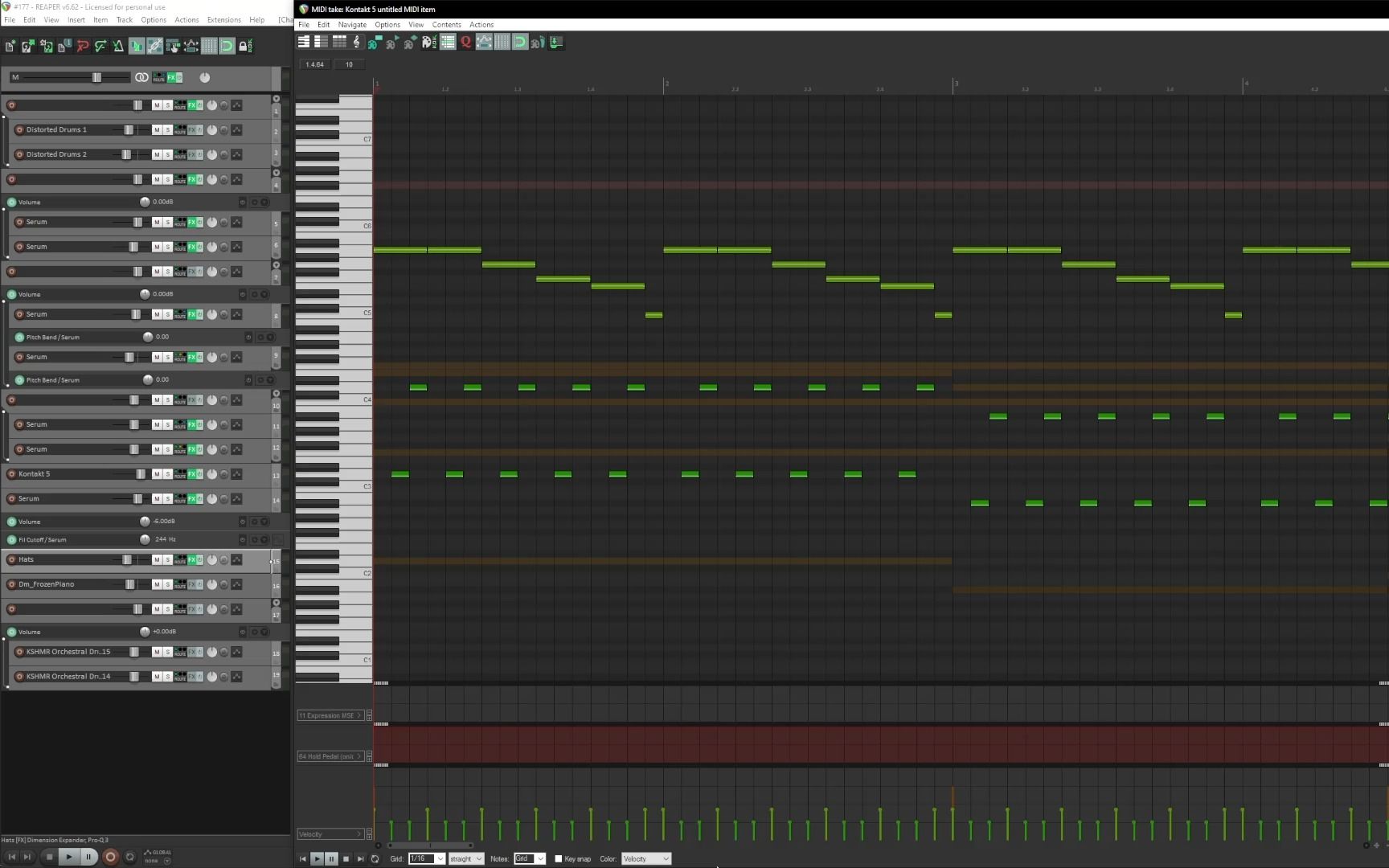The image size is (1389, 868).
Task: Click the MIDI editor dock icon with down arrow
Action: [x=556, y=42]
